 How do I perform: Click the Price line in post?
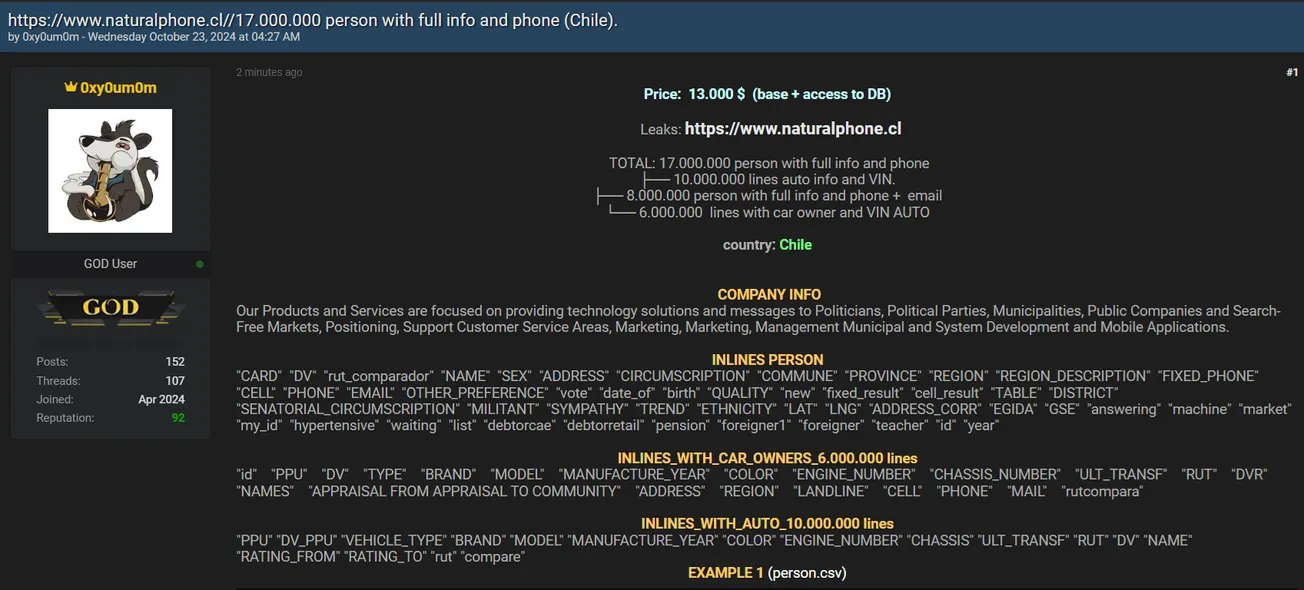coord(767,94)
